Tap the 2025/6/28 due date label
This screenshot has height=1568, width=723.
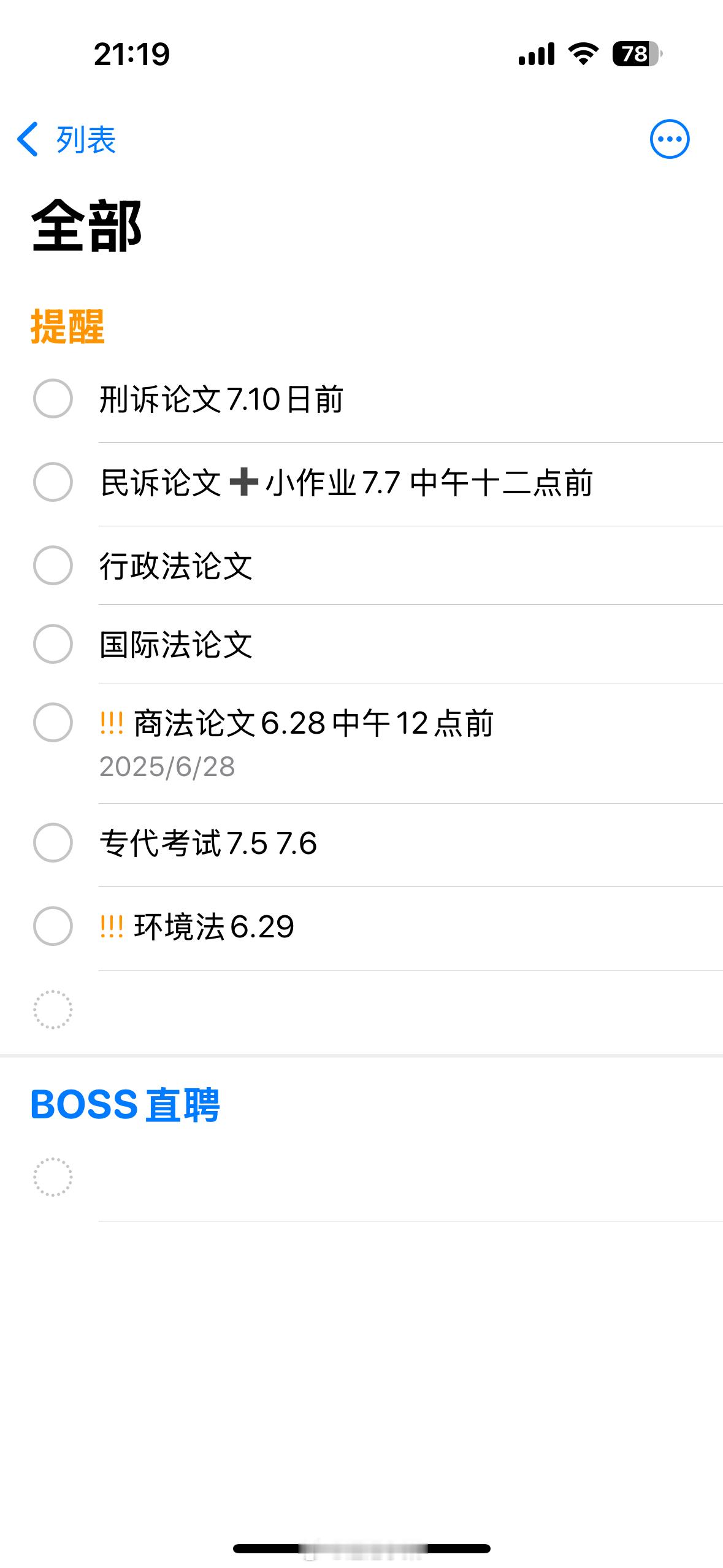coord(167,766)
